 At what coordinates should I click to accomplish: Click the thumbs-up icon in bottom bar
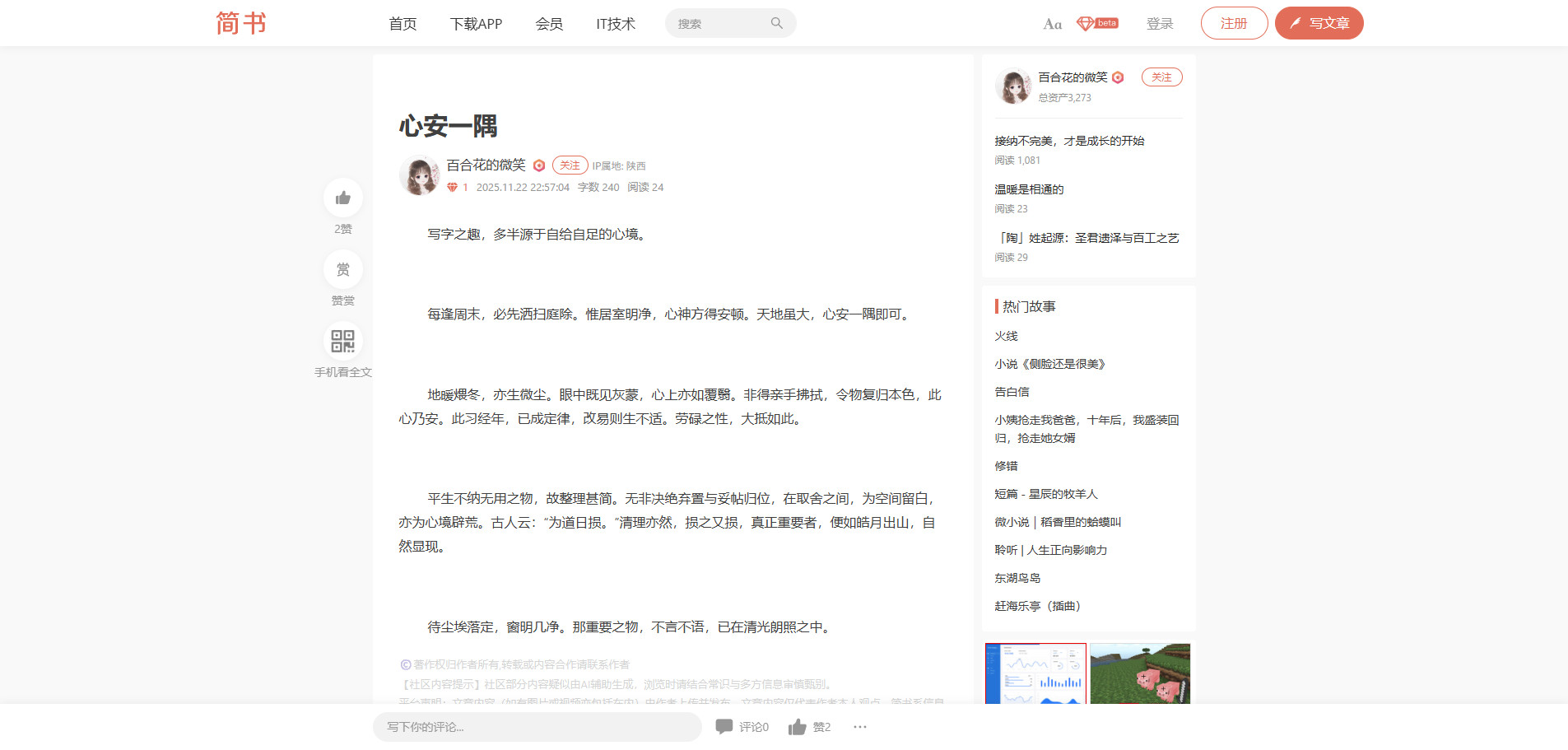point(797,727)
